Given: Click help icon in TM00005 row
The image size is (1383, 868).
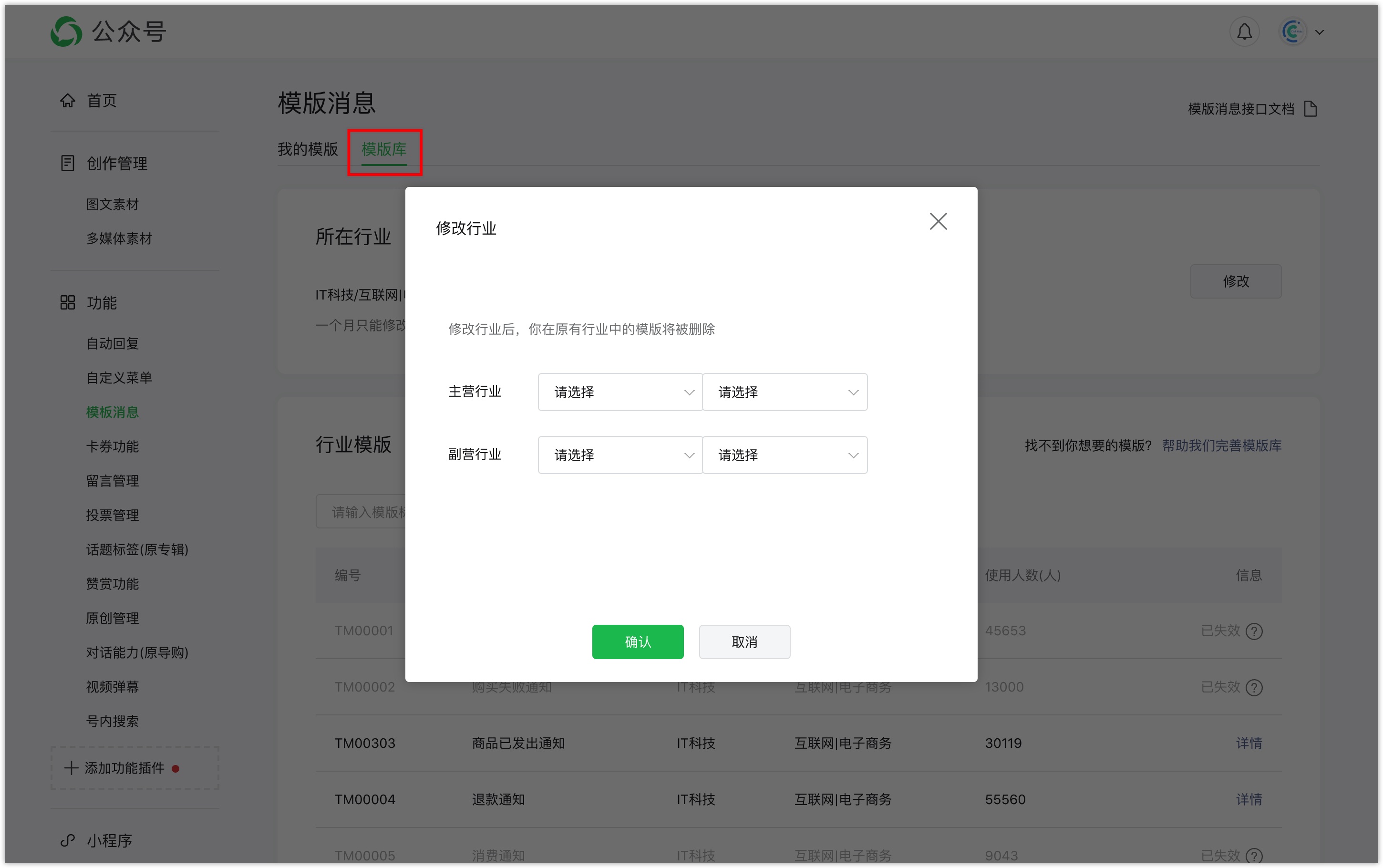Looking at the screenshot, I should coord(1254,857).
